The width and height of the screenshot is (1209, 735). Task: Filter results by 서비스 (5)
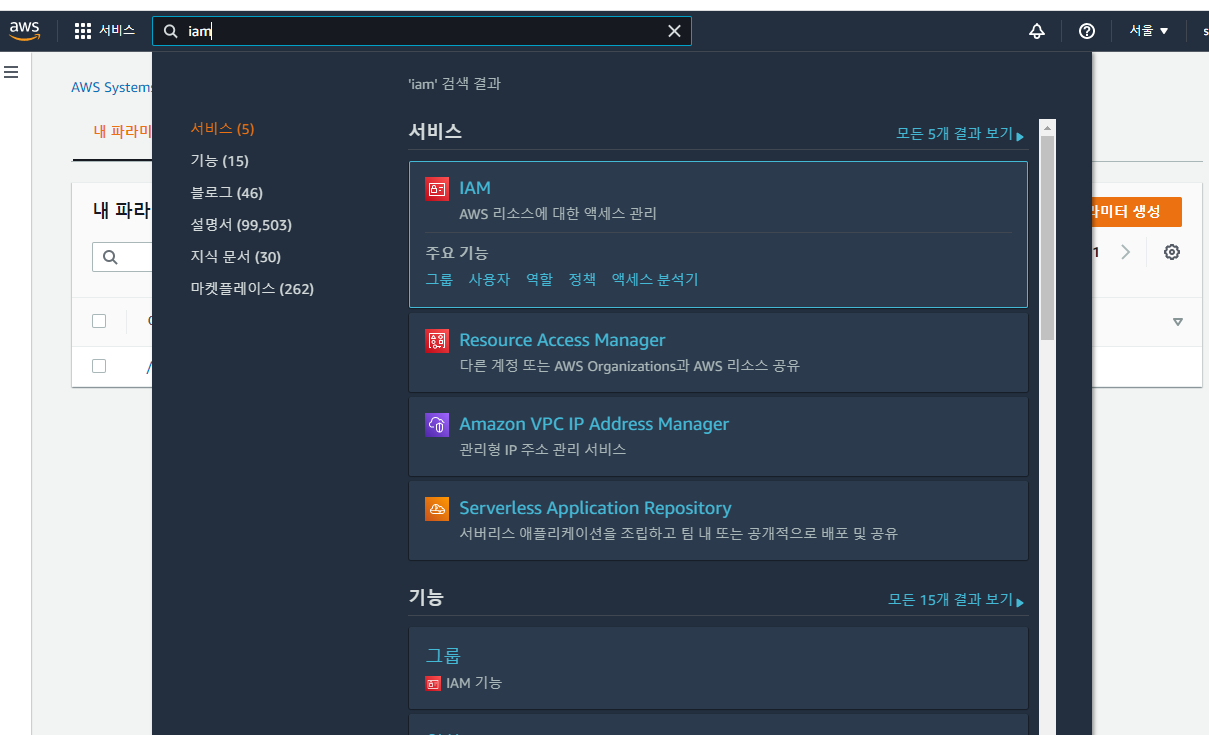pyautogui.click(x=222, y=129)
